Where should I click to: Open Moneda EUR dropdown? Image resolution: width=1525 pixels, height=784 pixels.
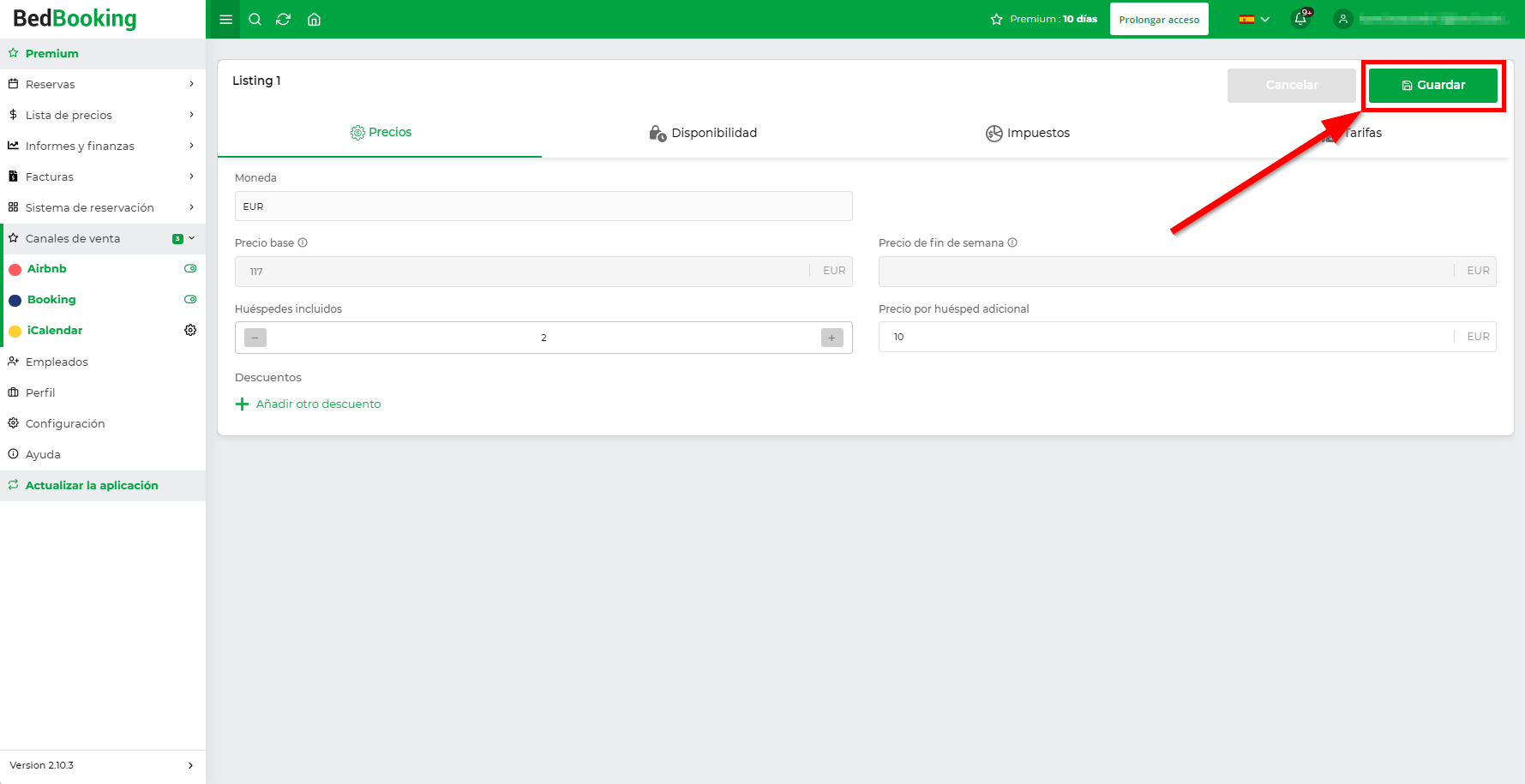tap(543, 206)
